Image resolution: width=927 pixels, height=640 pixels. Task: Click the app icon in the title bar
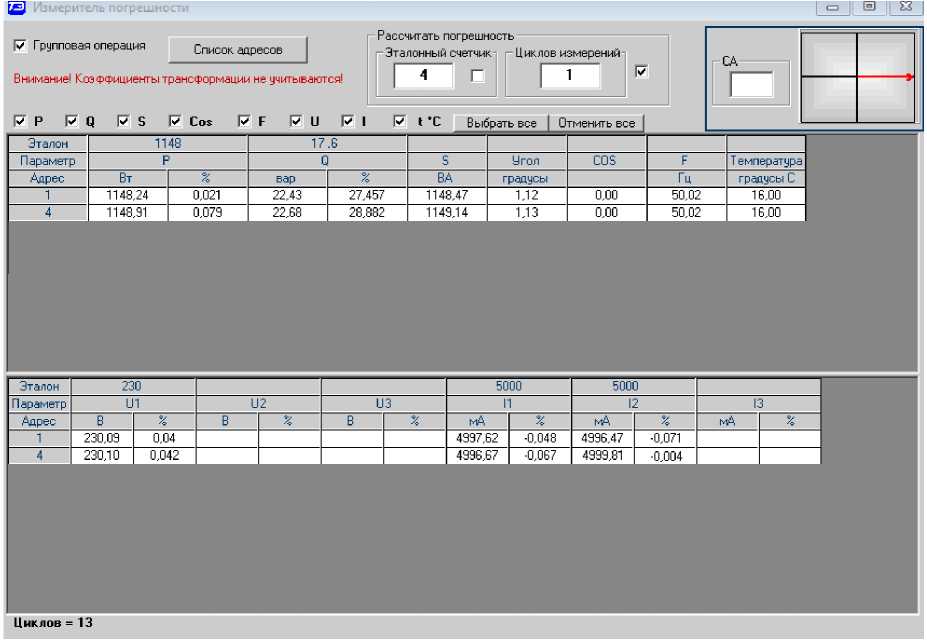coord(15,8)
